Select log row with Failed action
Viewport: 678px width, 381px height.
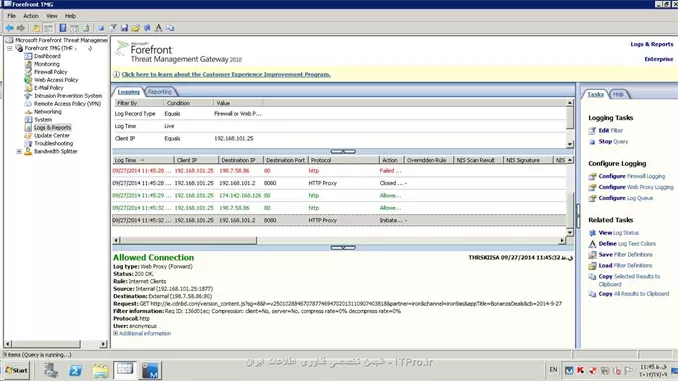tap(339, 171)
